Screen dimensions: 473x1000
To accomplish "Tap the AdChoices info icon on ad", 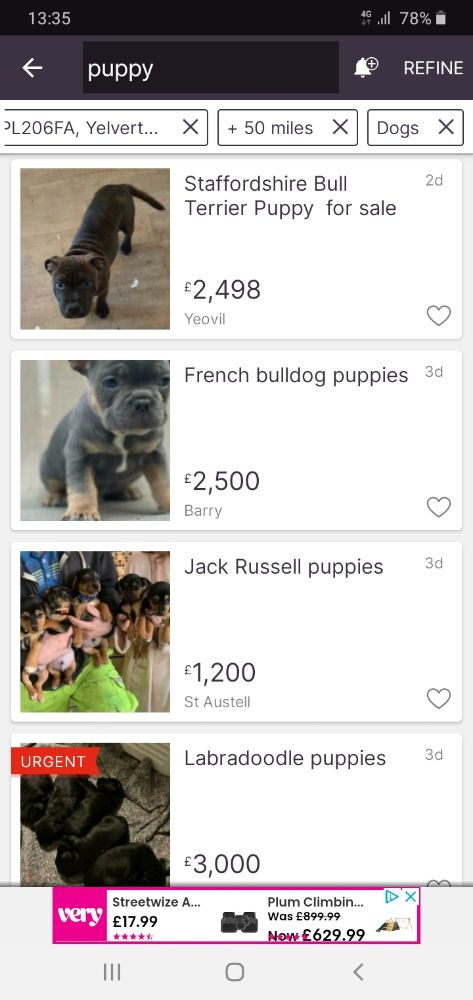I will tap(393, 897).
